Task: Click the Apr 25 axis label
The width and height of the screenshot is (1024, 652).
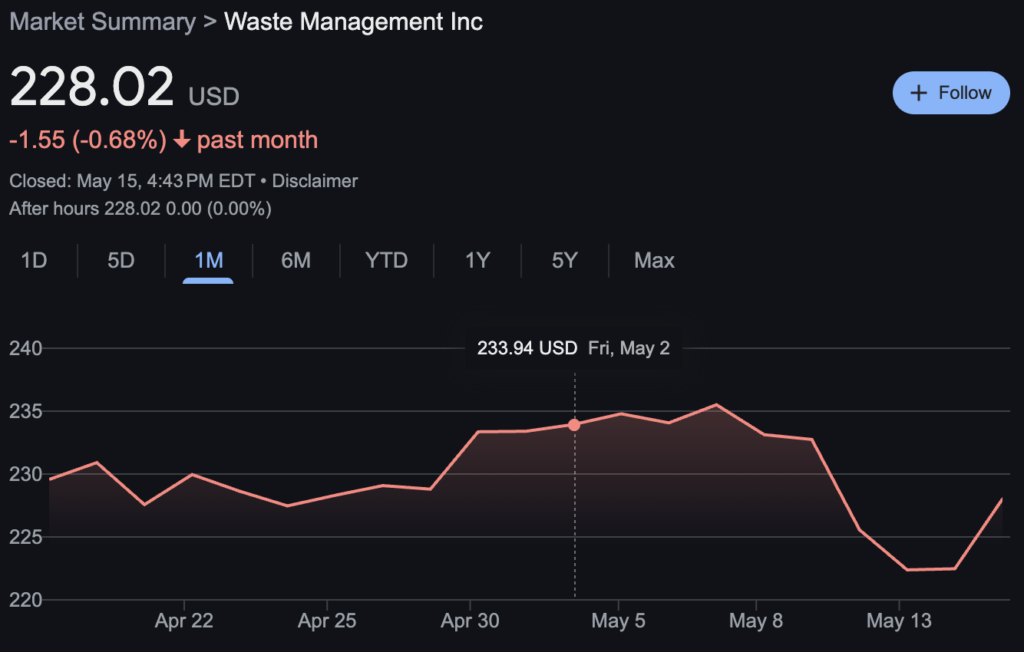Action: click(327, 621)
